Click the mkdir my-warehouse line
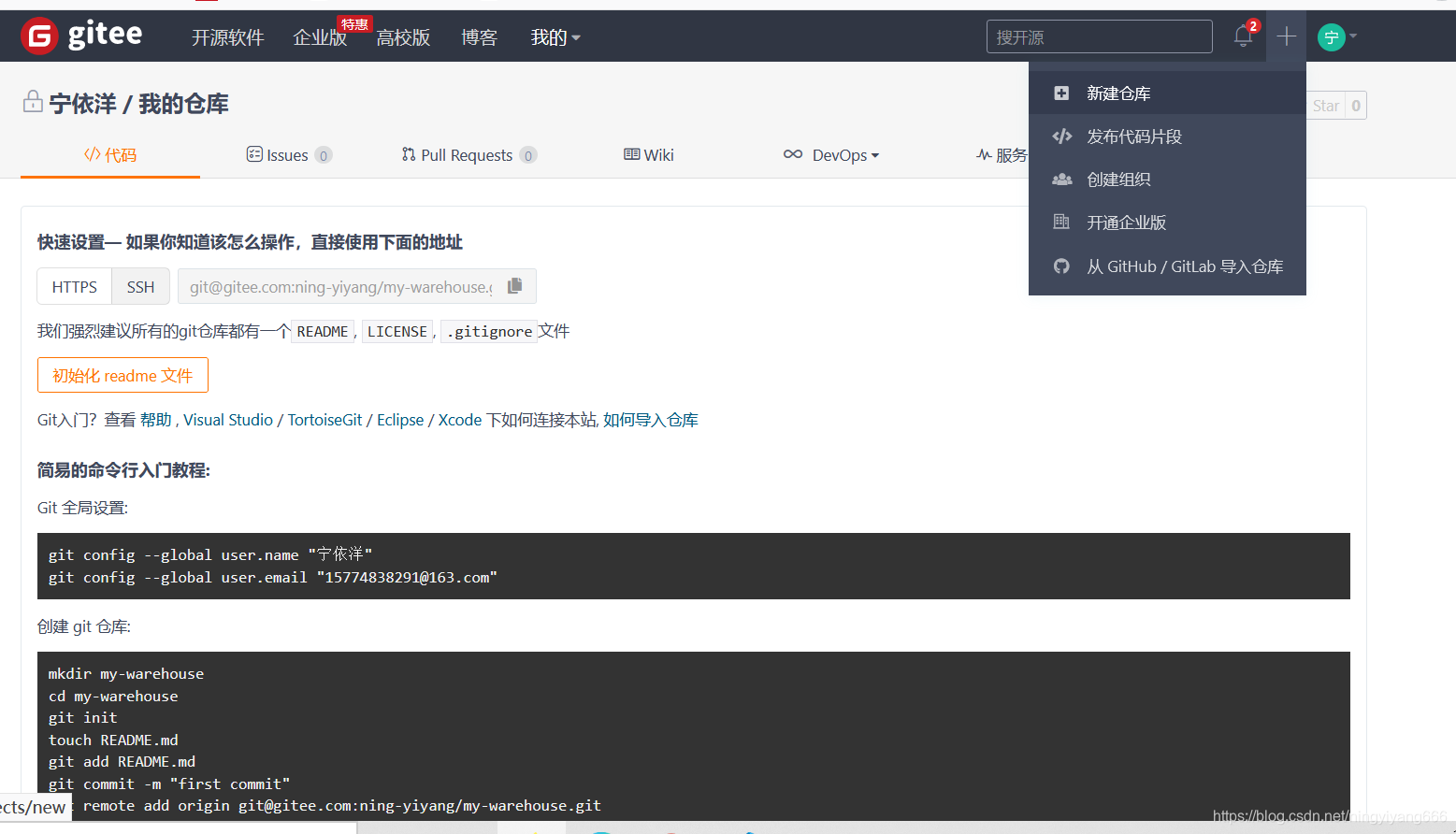Viewport: 1456px width, 834px height. [x=126, y=673]
